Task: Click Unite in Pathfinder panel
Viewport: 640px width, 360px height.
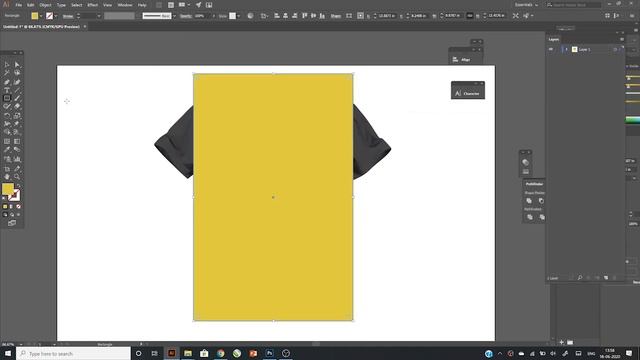Action: (529, 201)
